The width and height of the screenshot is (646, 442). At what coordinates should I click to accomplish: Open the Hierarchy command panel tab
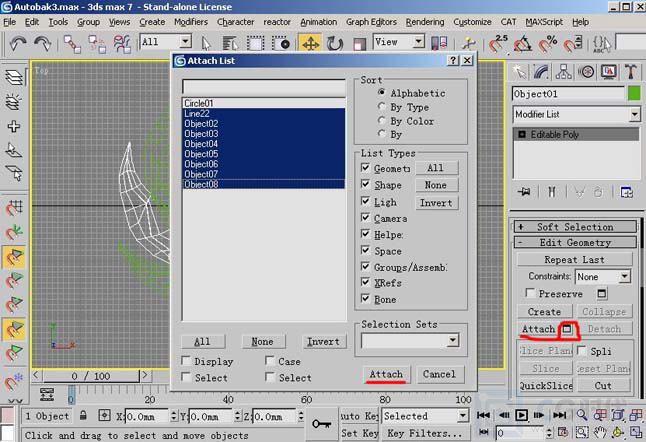564,72
